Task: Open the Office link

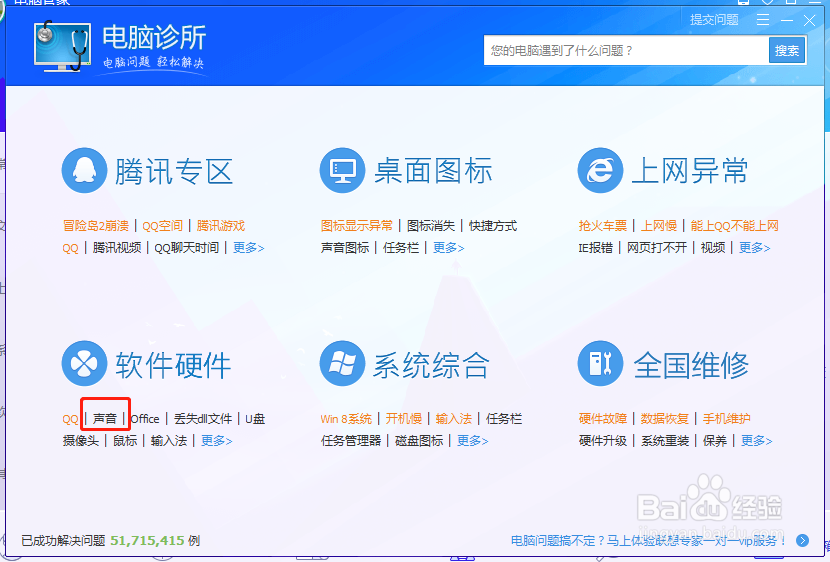Action: coord(145,419)
